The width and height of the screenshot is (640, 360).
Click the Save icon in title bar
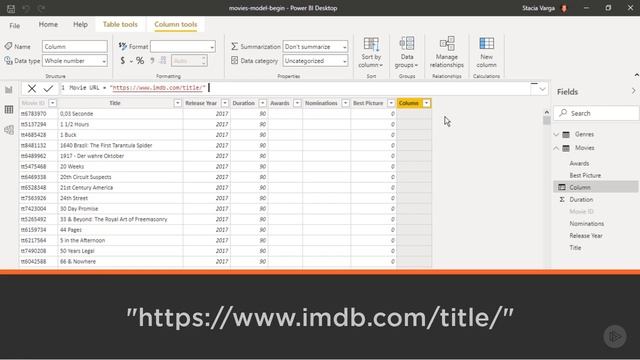[x=11, y=8]
